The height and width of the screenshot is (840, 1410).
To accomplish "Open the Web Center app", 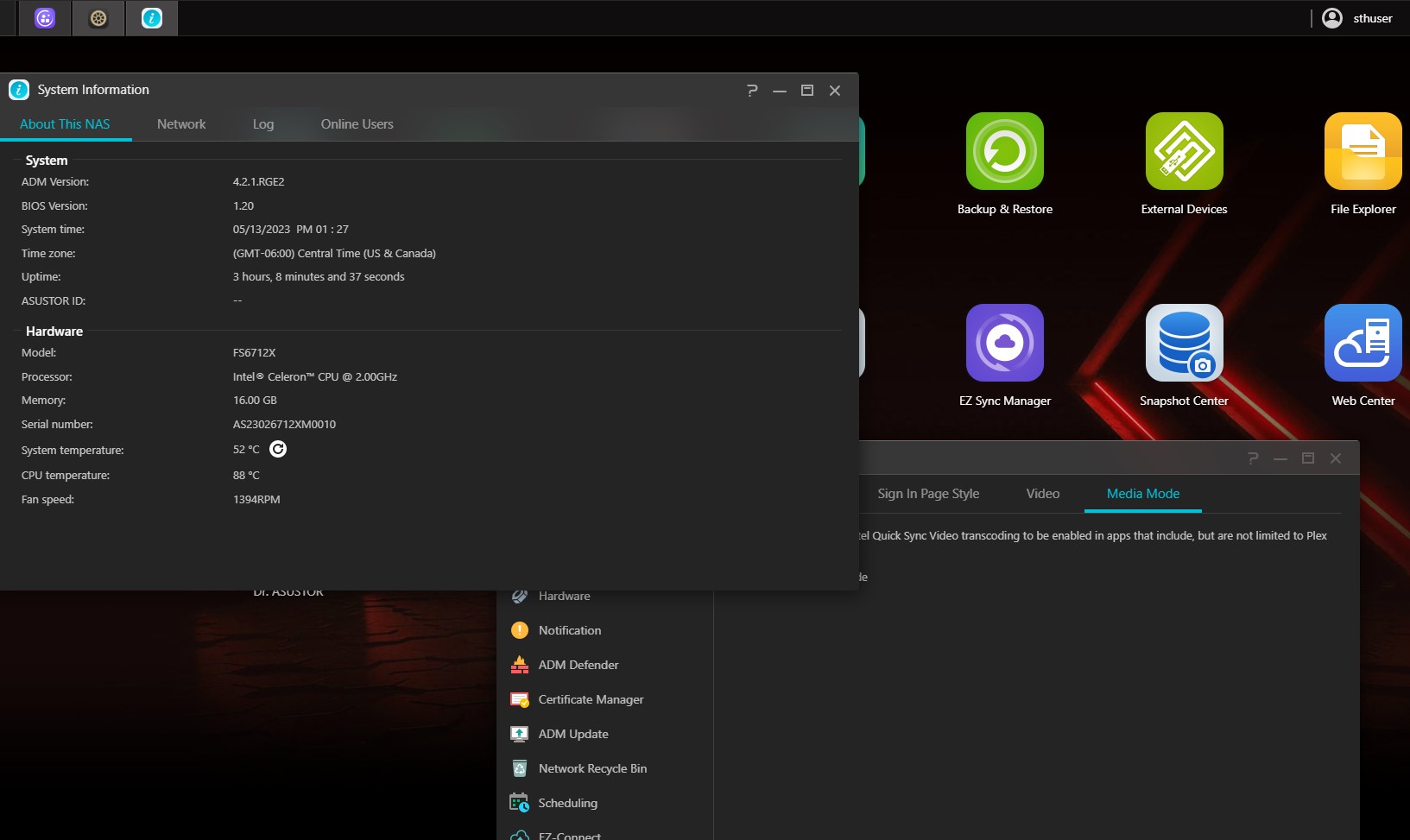I will click(1363, 344).
